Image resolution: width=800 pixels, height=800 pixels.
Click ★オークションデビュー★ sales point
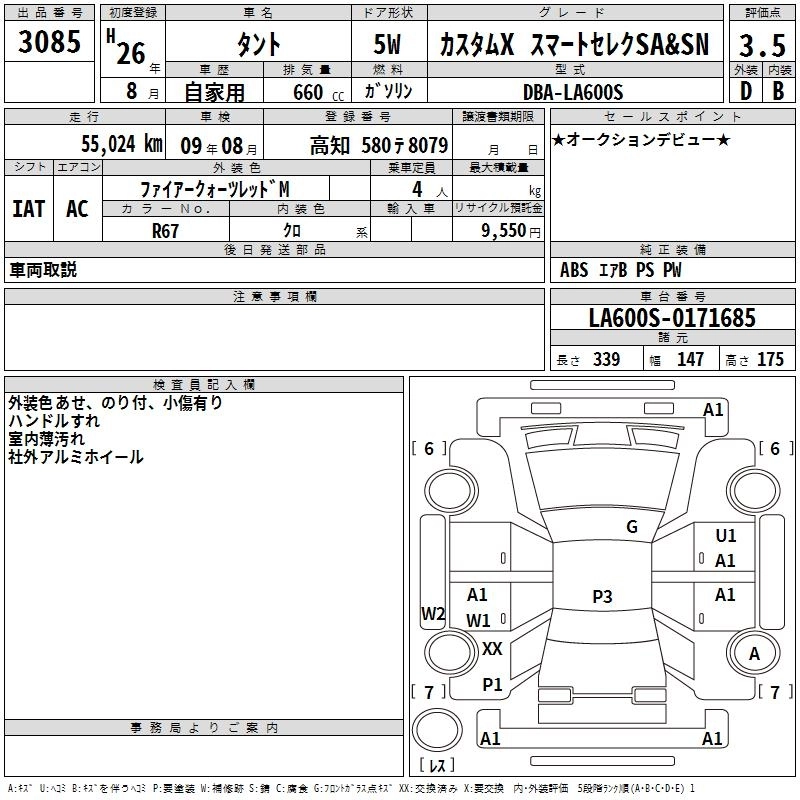[641, 139]
